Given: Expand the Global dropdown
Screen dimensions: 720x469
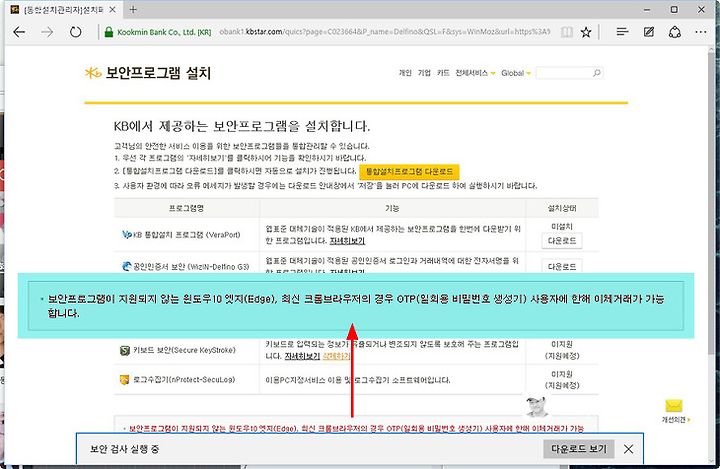Looking at the screenshot, I should click(x=516, y=73).
